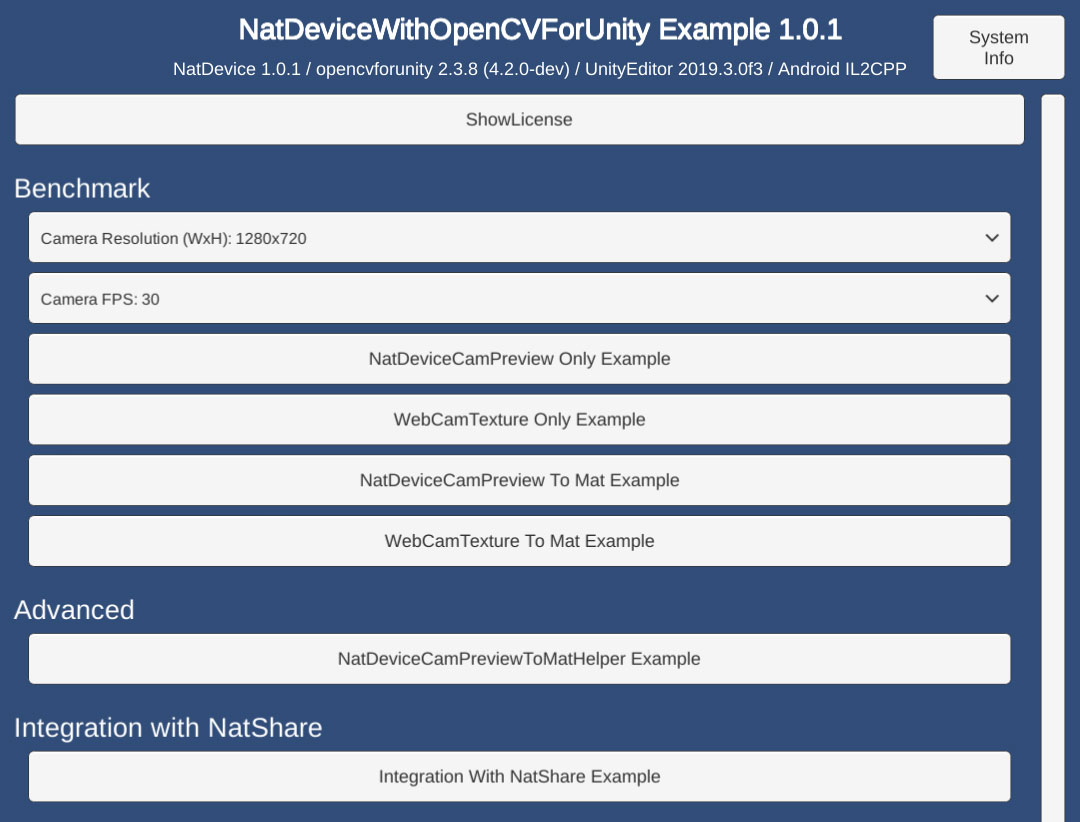
Task: Launch WebCamTexture Only Example
Action: [519, 420]
